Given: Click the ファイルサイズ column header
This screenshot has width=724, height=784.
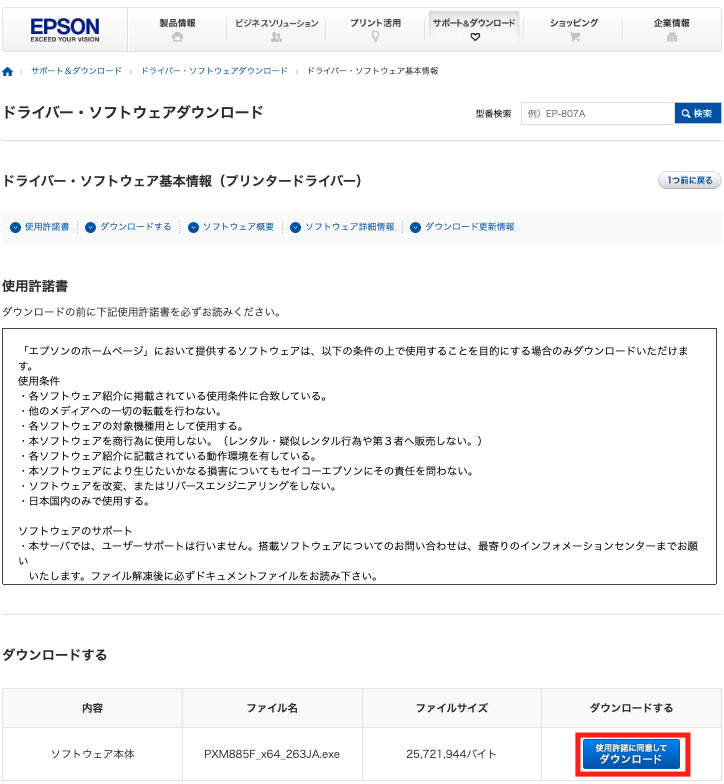Looking at the screenshot, I should click(x=452, y=708).
